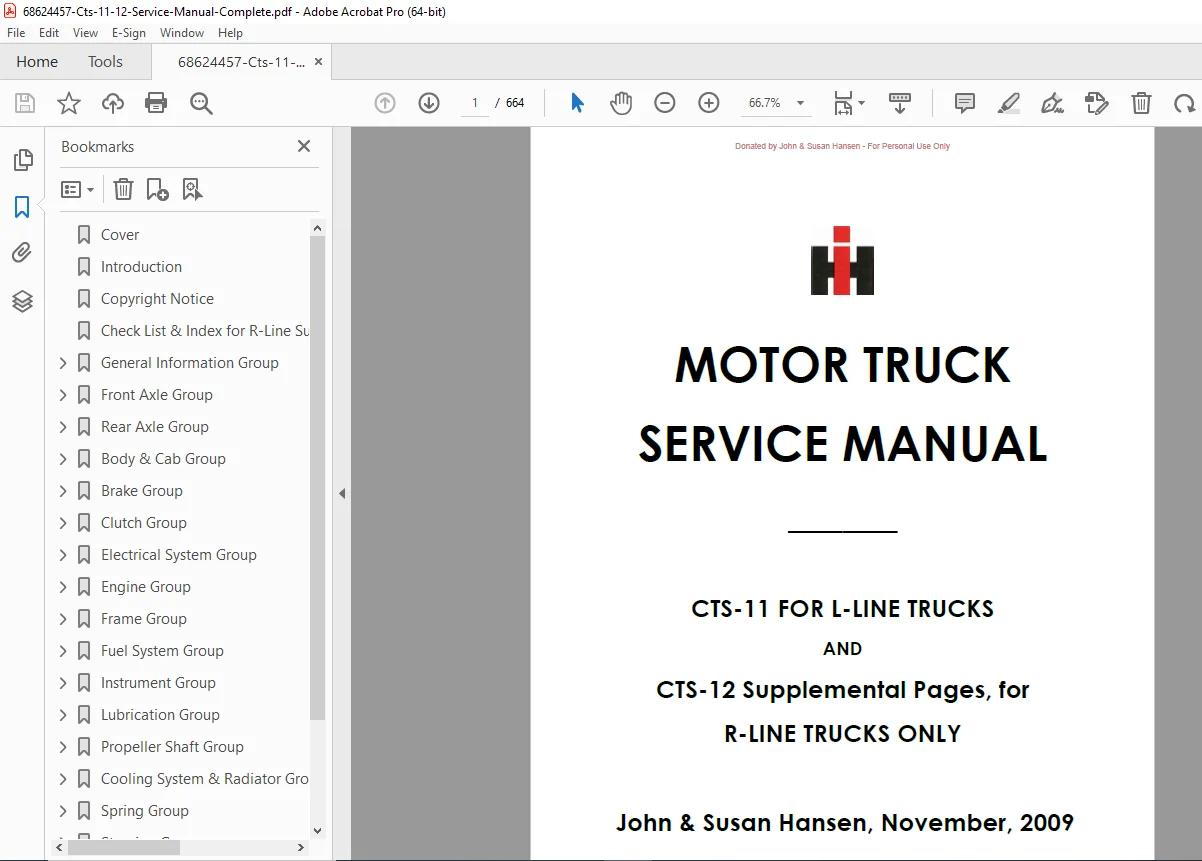
Task: Close the 68624457-Cts-11 document tab
Action: pyautogui.click(x=319, y=62)
